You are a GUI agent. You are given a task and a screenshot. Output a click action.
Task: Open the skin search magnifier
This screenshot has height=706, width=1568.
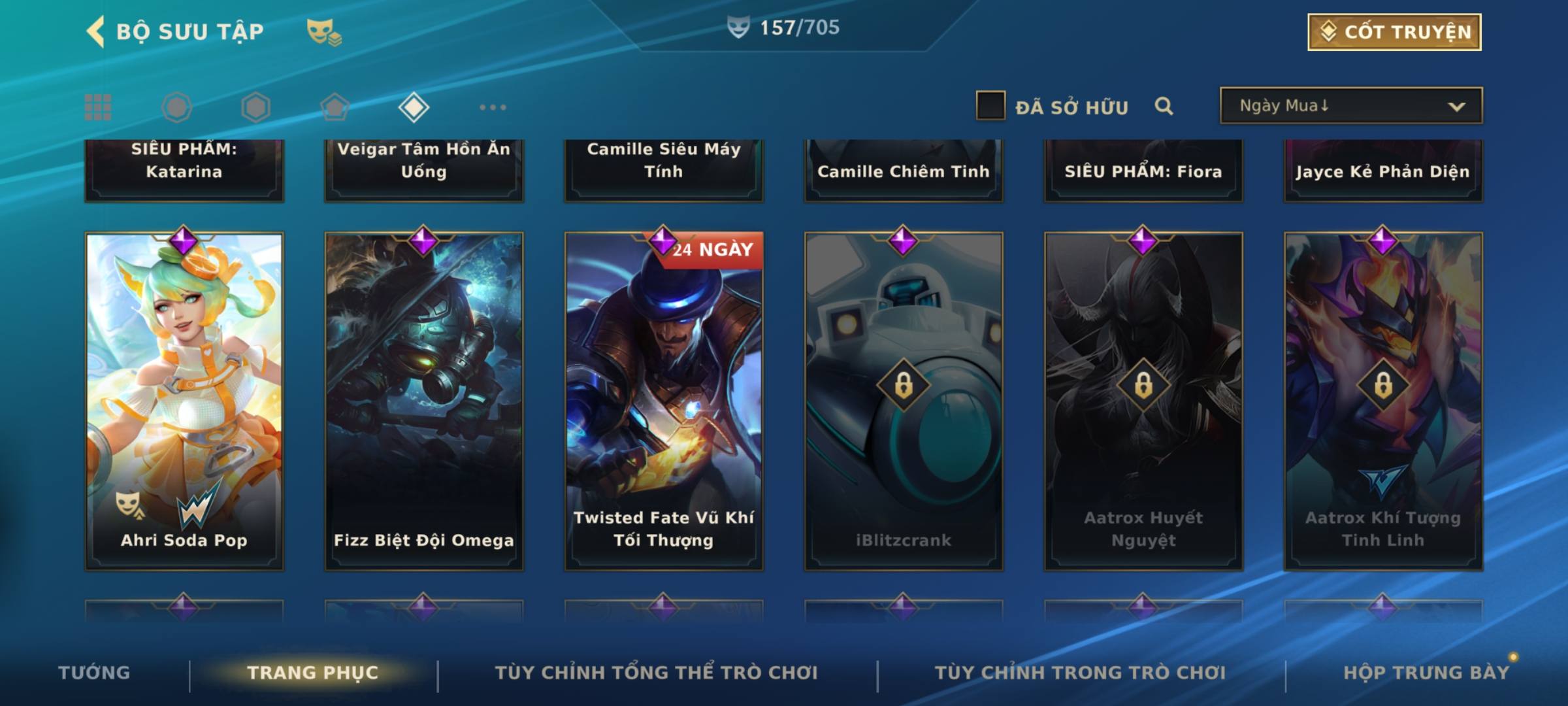point(1164,106)
